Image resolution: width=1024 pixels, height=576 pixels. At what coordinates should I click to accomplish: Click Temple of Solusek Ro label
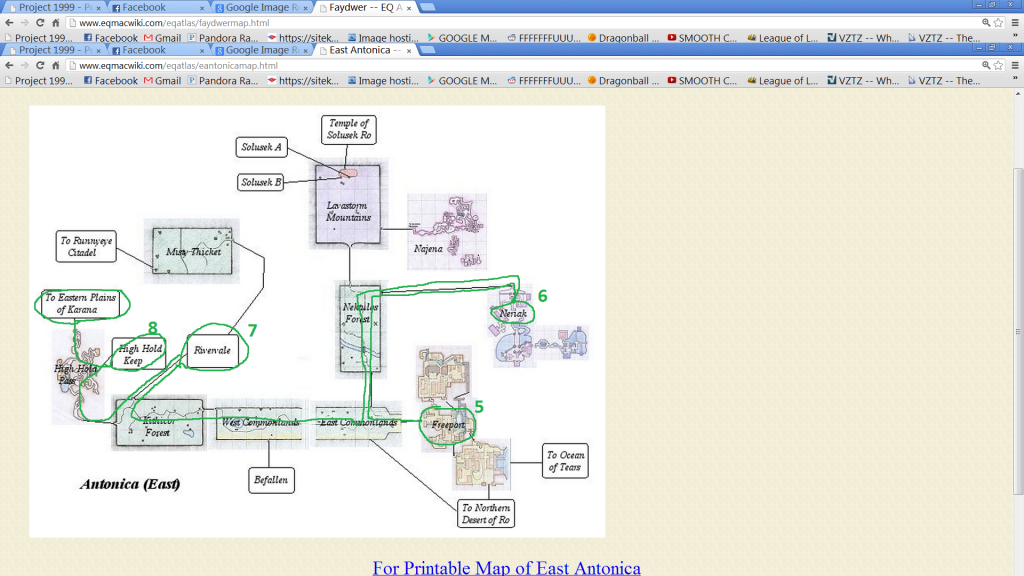(349, 129)
